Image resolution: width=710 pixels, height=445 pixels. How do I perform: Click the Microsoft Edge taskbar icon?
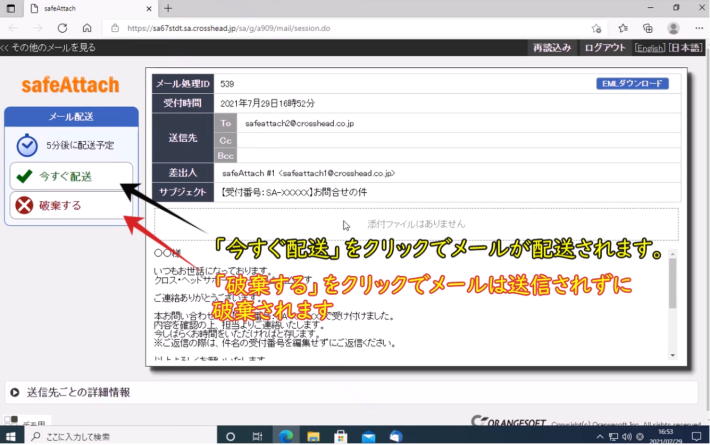(x=286, y=436)
